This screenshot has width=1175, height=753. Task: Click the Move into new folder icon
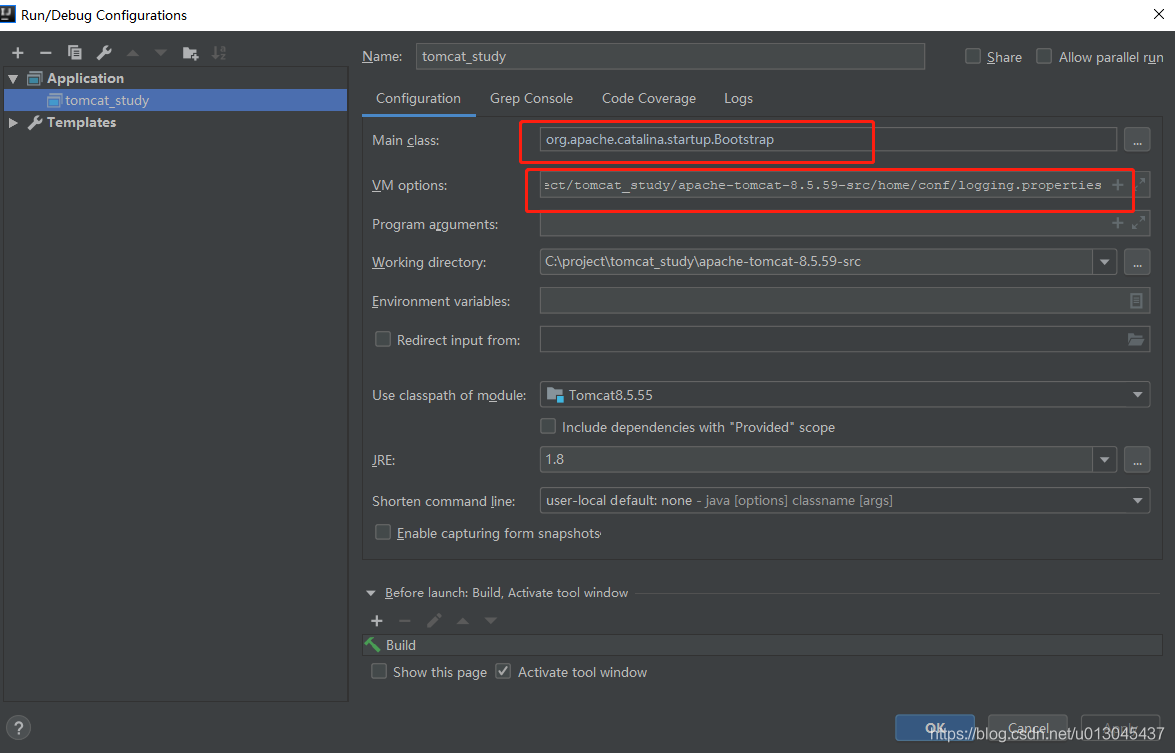[x=190, y=53]
